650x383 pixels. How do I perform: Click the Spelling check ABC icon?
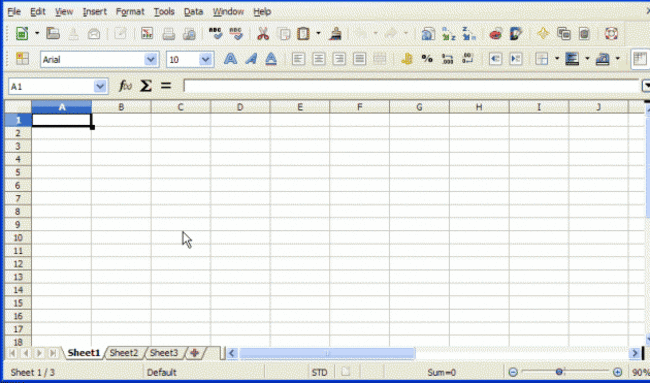pos(215,34)
